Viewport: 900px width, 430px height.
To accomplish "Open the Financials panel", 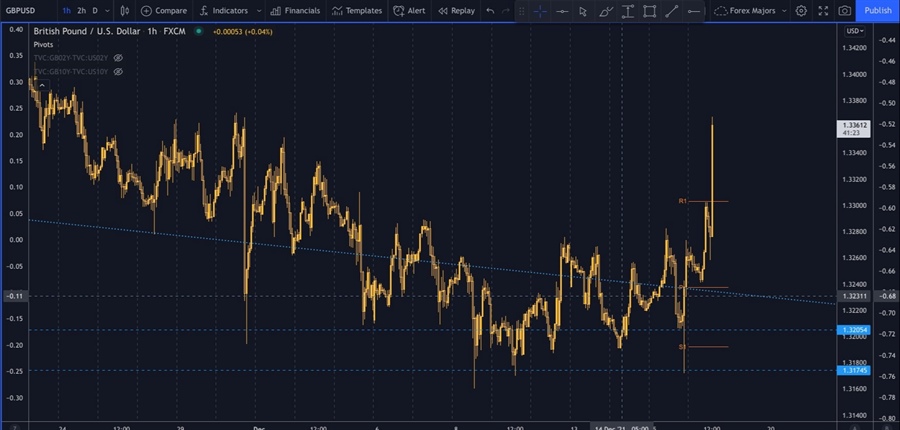I will pyautogui.click(x=295, y=10).
